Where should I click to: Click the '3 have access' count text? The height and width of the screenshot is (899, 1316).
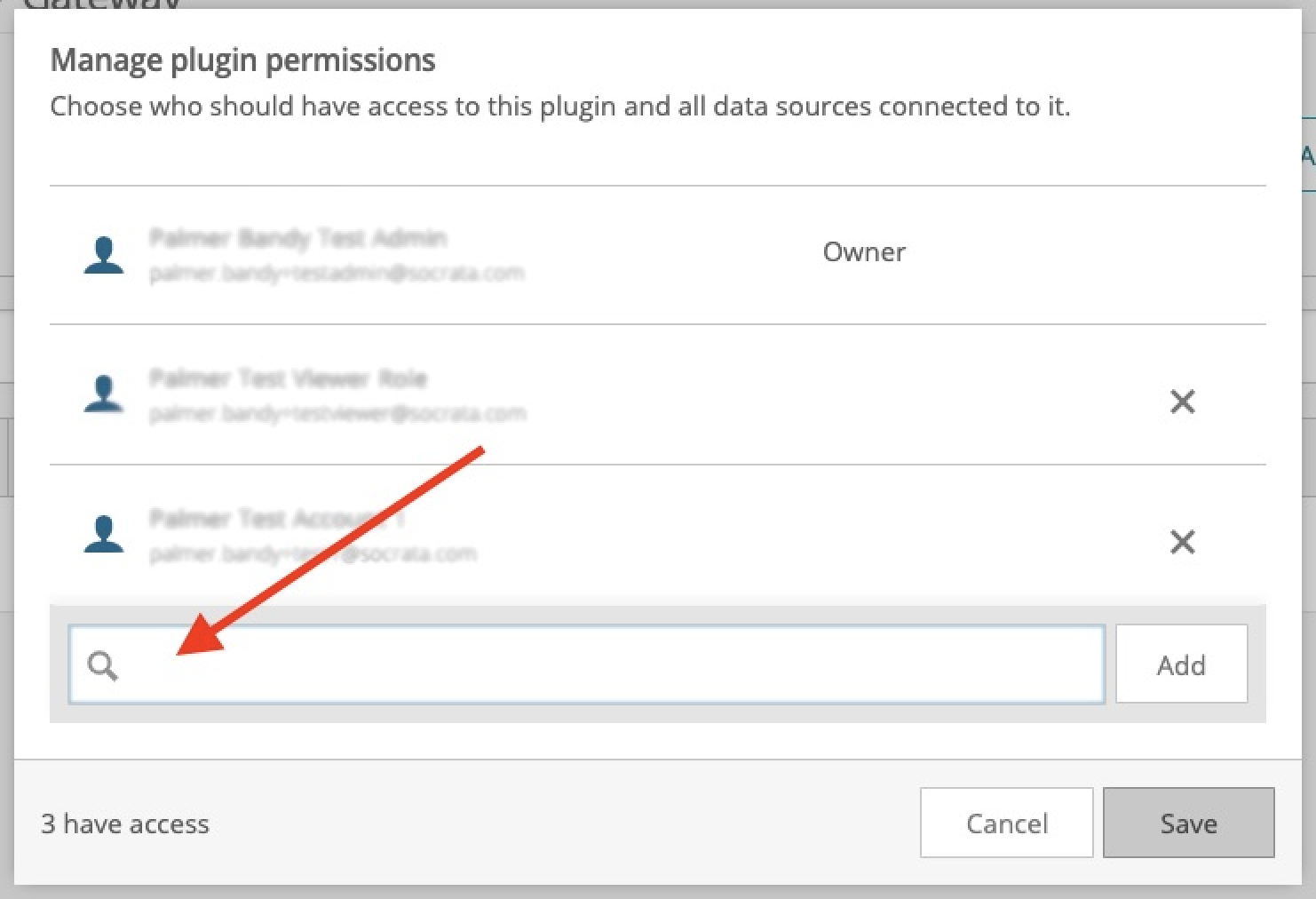tap(125, 823)
